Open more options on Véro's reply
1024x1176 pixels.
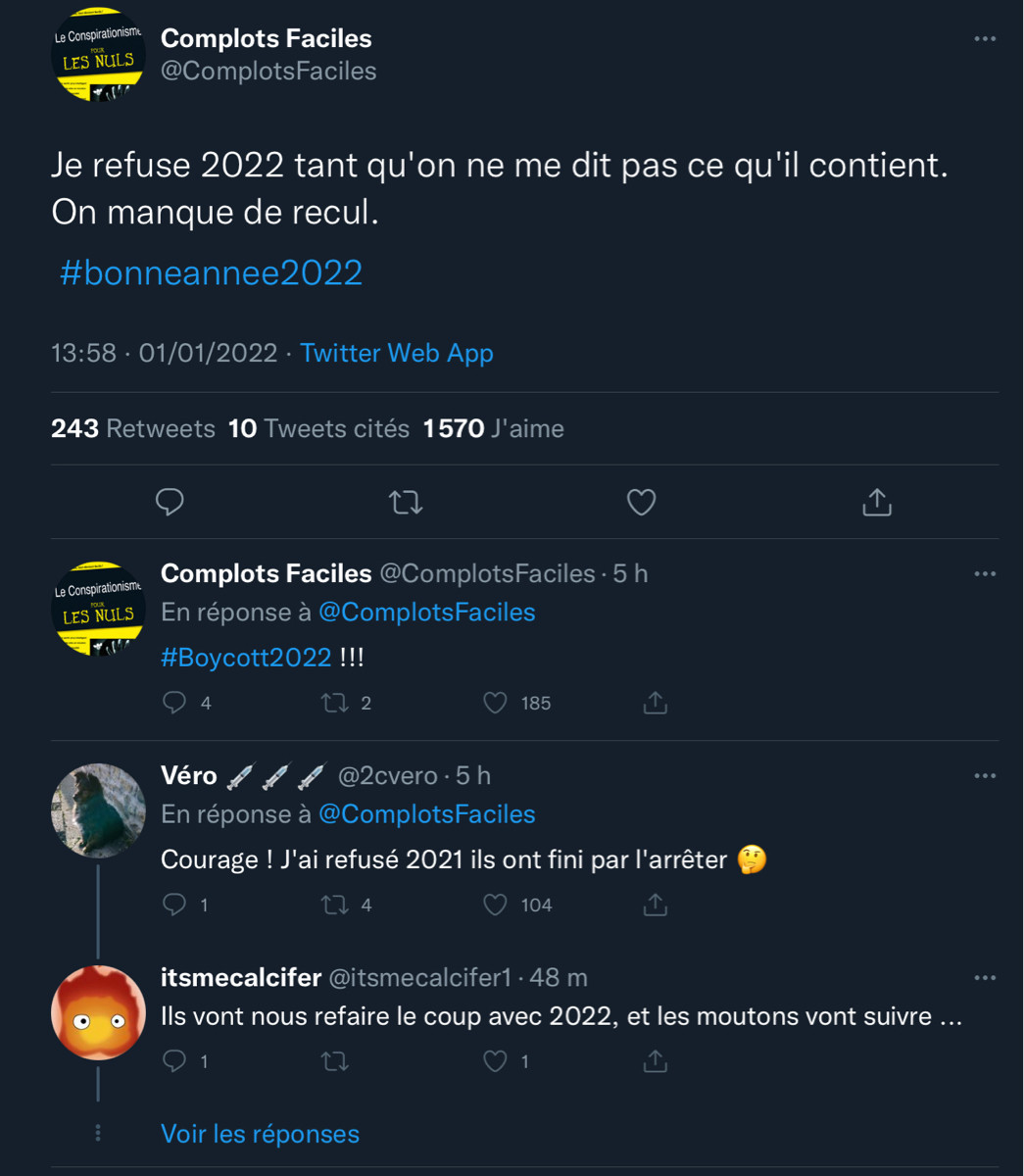click(x=985, y=776)
